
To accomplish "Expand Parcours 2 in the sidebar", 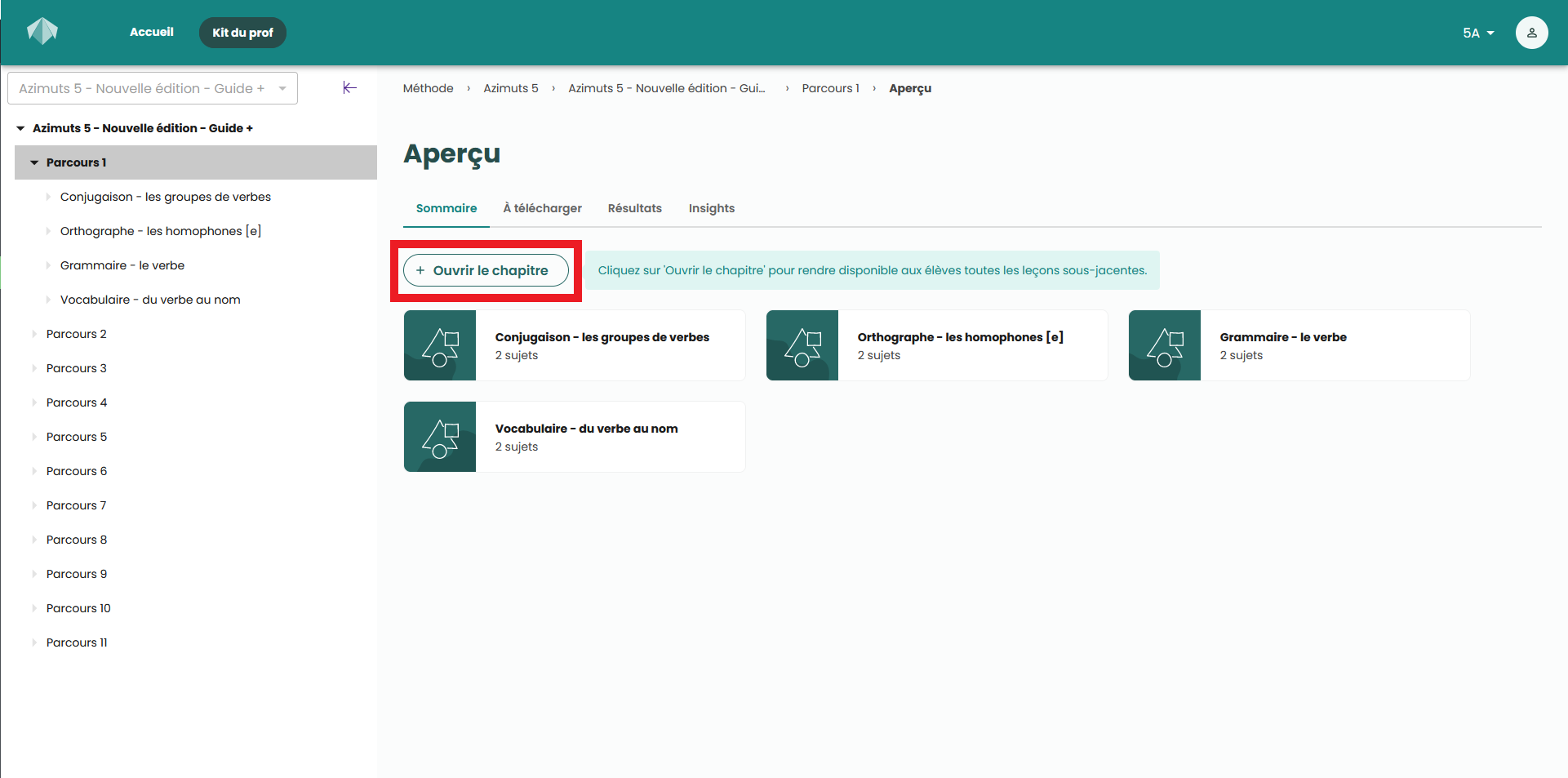I will tap(34, 334).
